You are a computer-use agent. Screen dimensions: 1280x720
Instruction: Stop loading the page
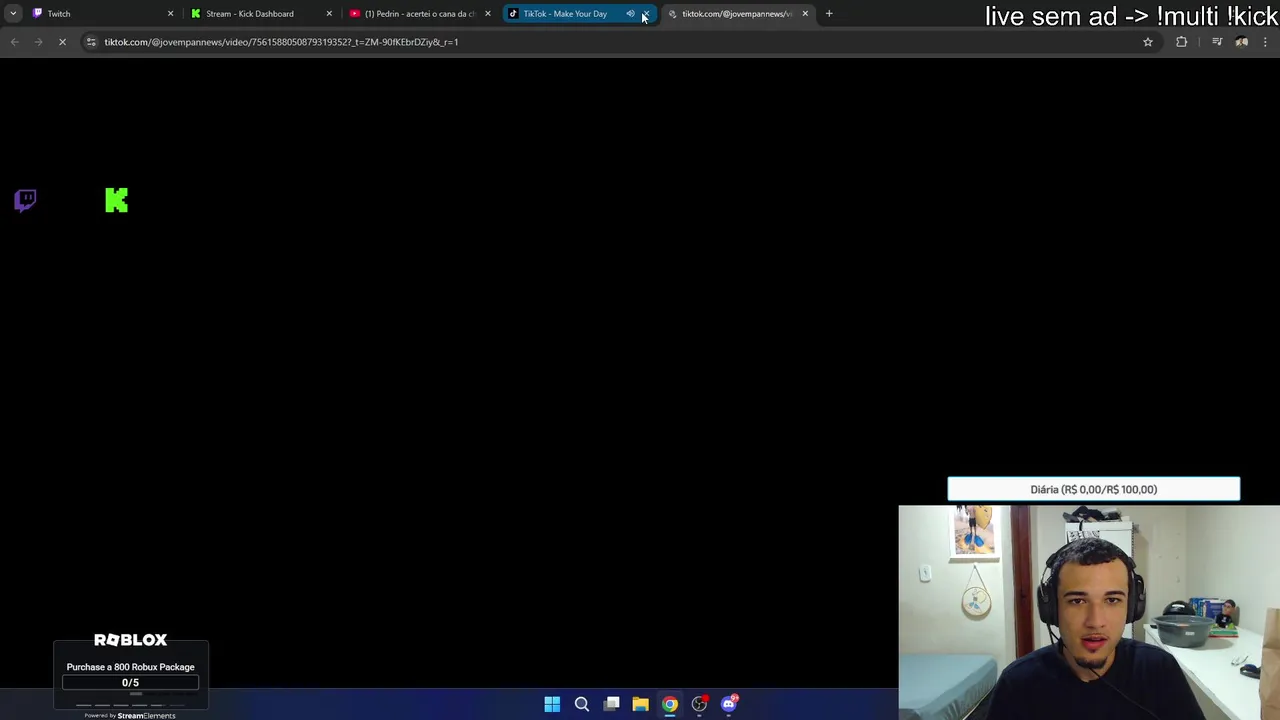[62, 42]
